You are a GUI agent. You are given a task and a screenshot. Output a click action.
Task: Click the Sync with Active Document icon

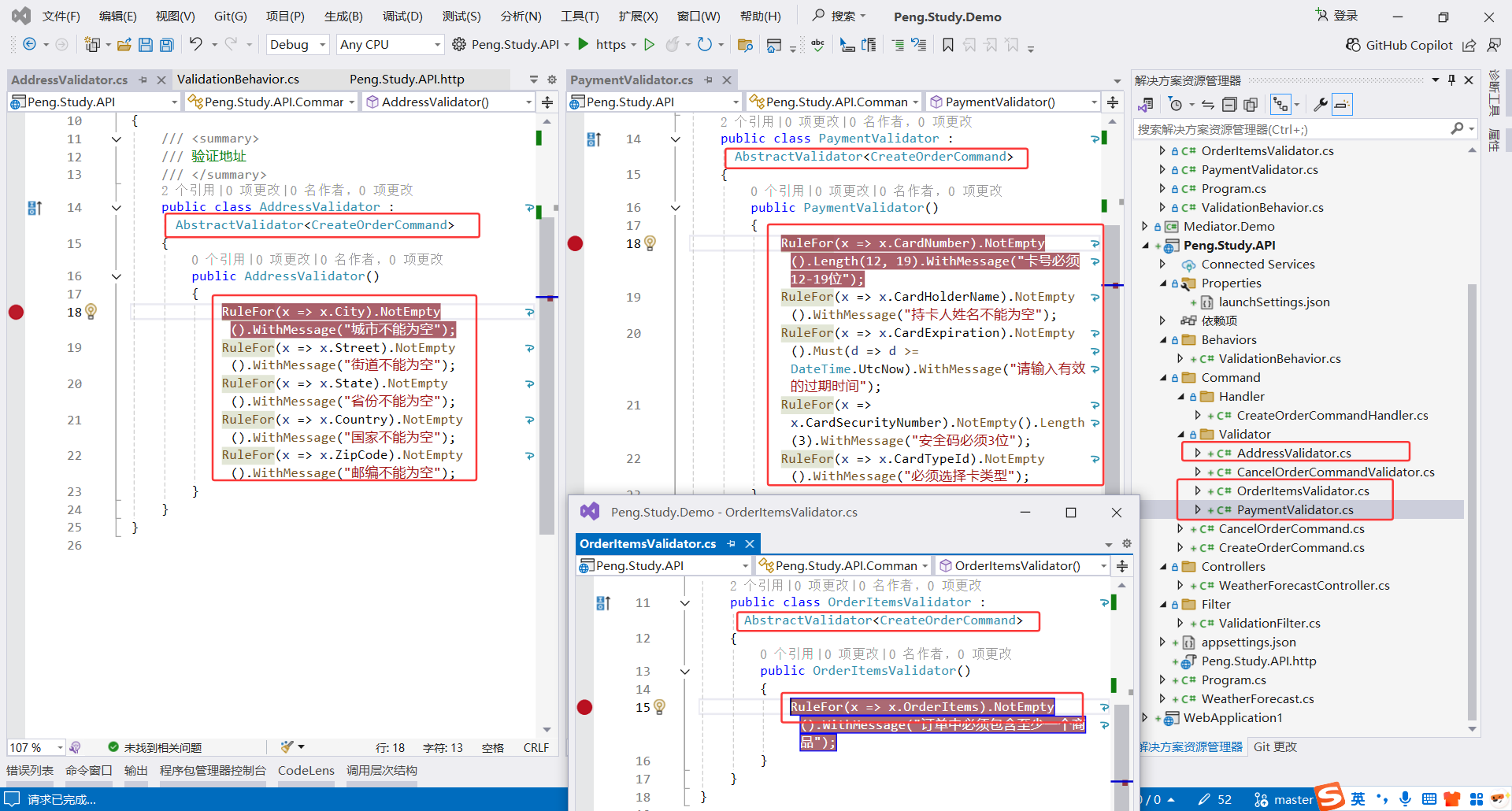(x=1207, y=105)
